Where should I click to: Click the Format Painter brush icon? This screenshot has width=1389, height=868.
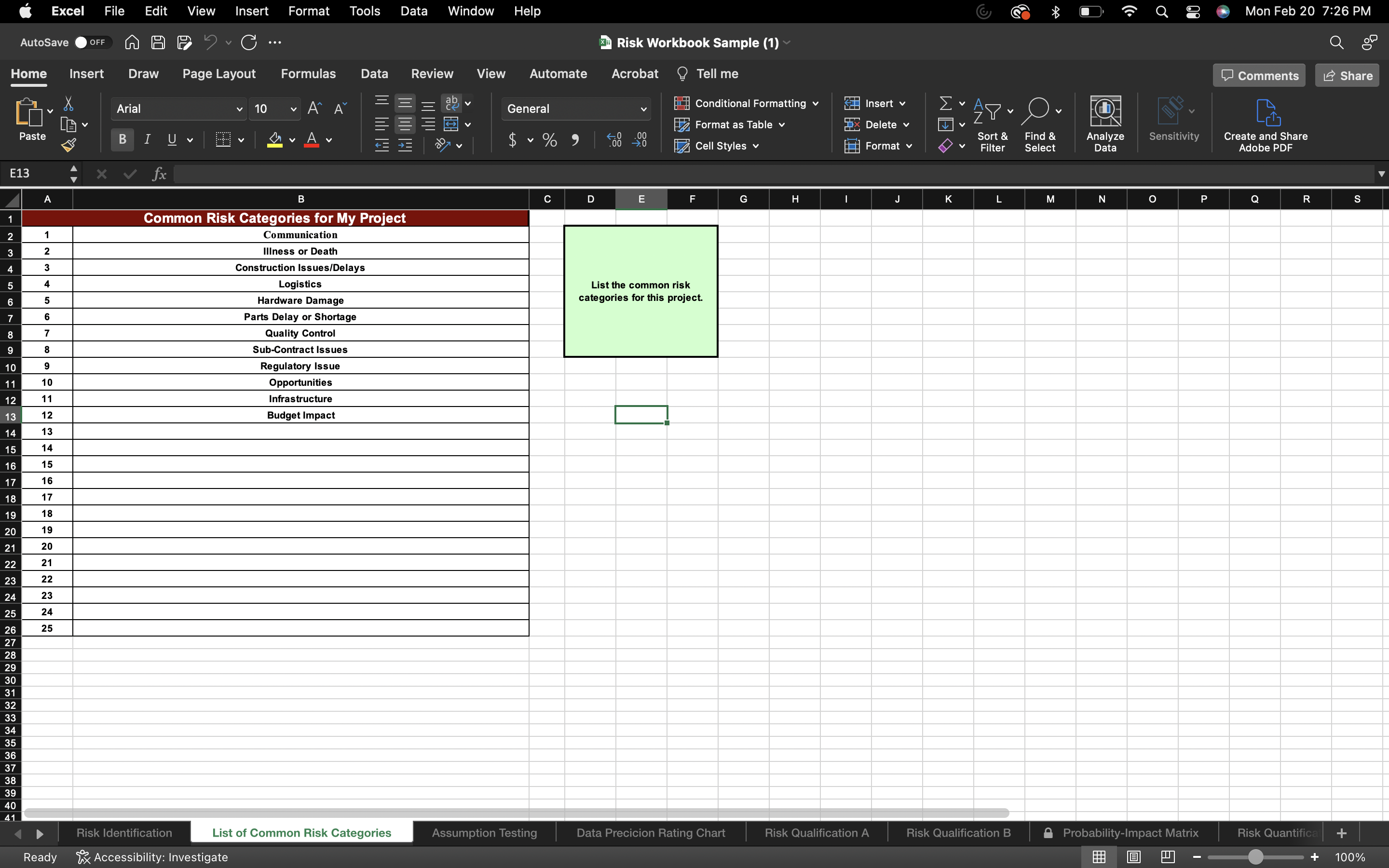tap(68, 145)
